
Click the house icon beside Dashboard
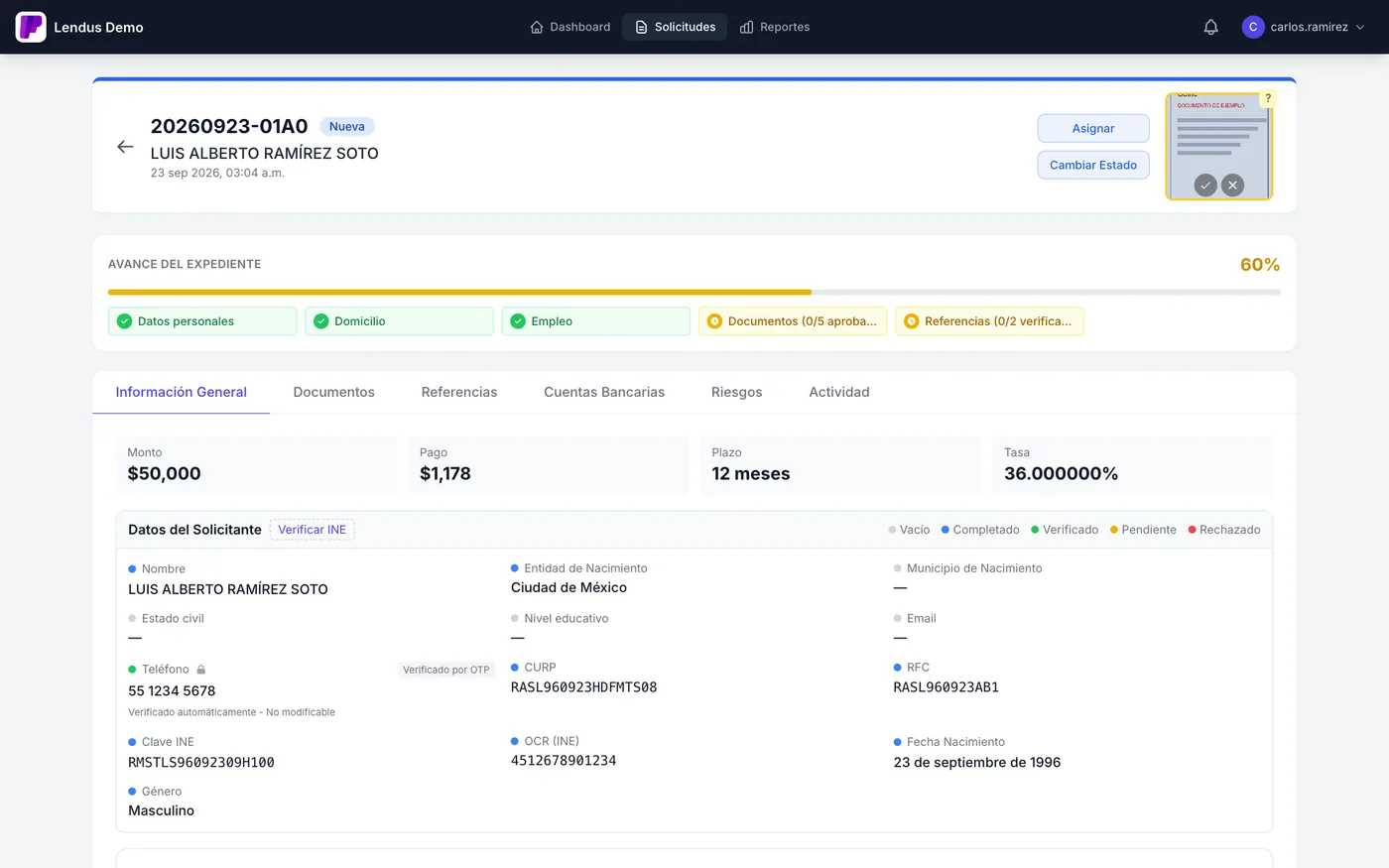[x=537, y=27]
